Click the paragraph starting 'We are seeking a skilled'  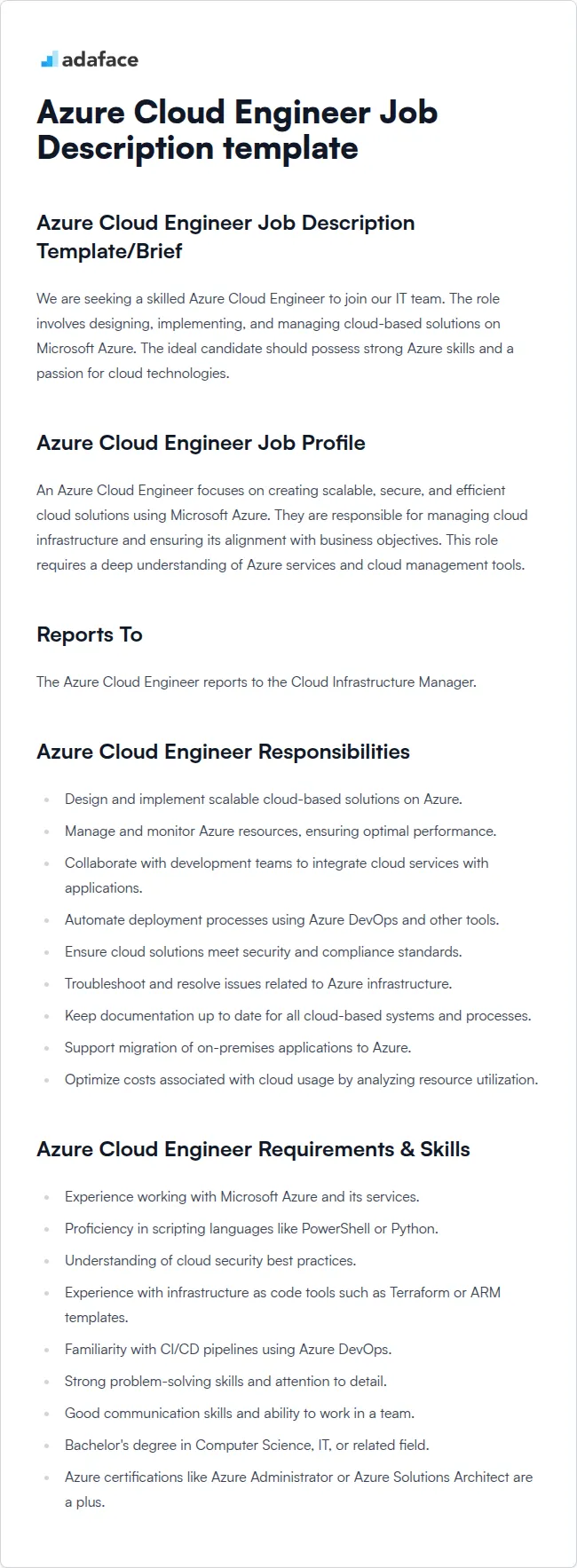(275, 335)
